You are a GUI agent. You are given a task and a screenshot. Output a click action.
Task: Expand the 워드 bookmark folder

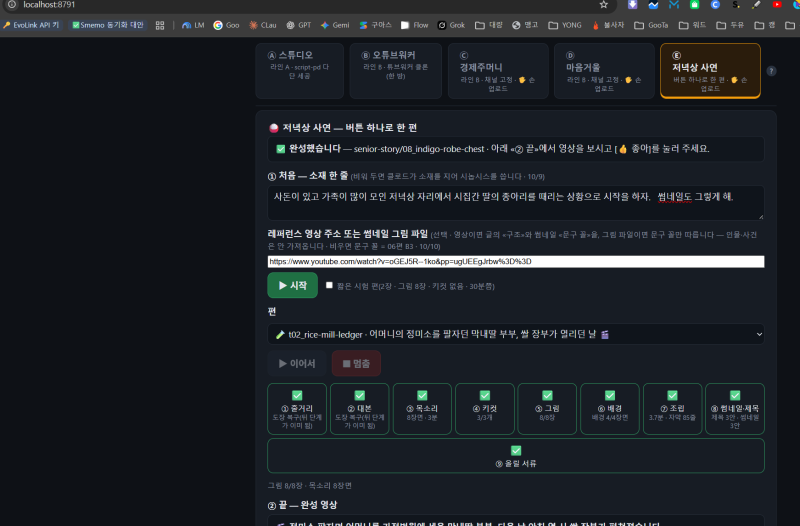692,25
